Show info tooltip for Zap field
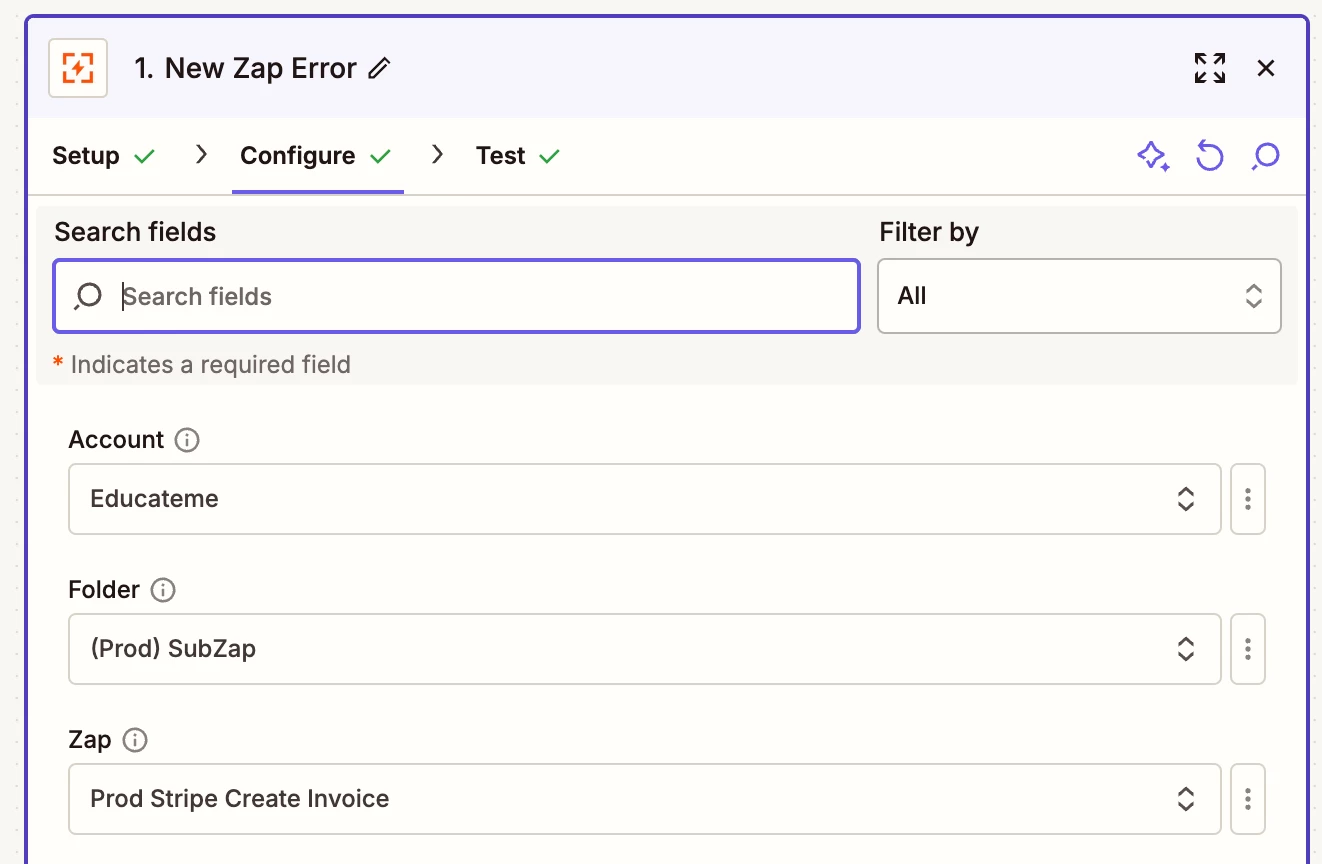 [x=134, y=740]
